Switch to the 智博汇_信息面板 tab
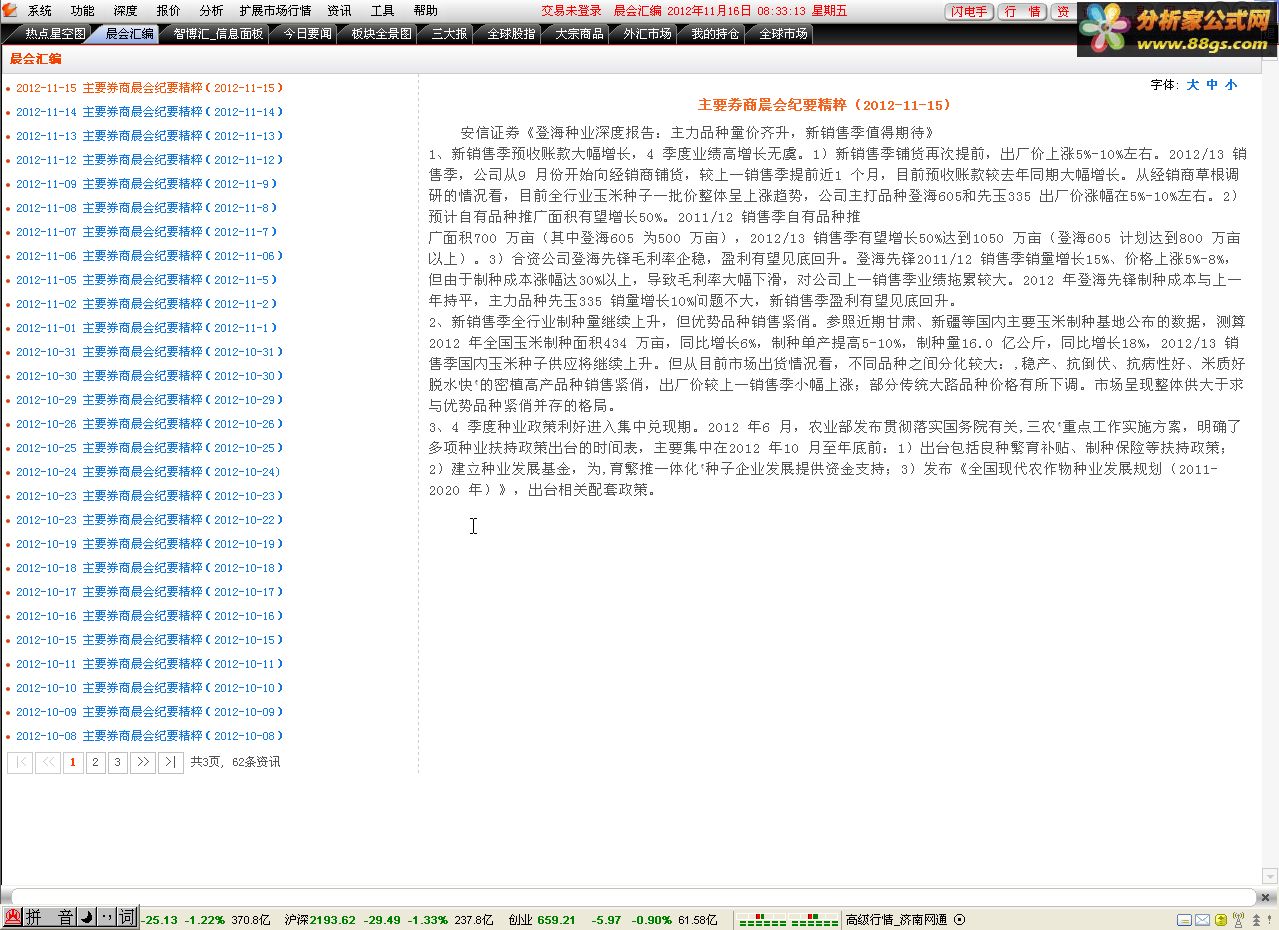The height and width of the screenshot is (930, 1279). pyautogui.click(x=218, y=34)
